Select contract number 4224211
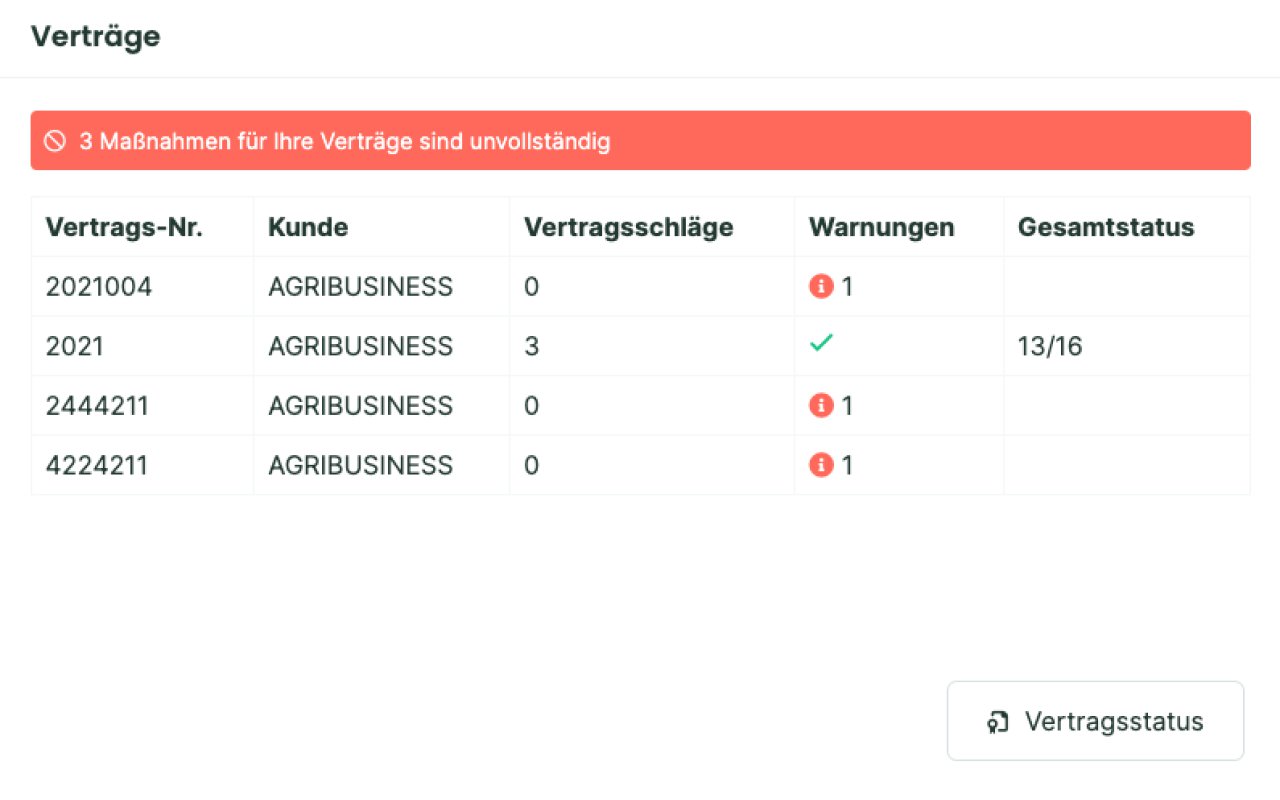1280x800 pixels. click(x=96, y=465)
